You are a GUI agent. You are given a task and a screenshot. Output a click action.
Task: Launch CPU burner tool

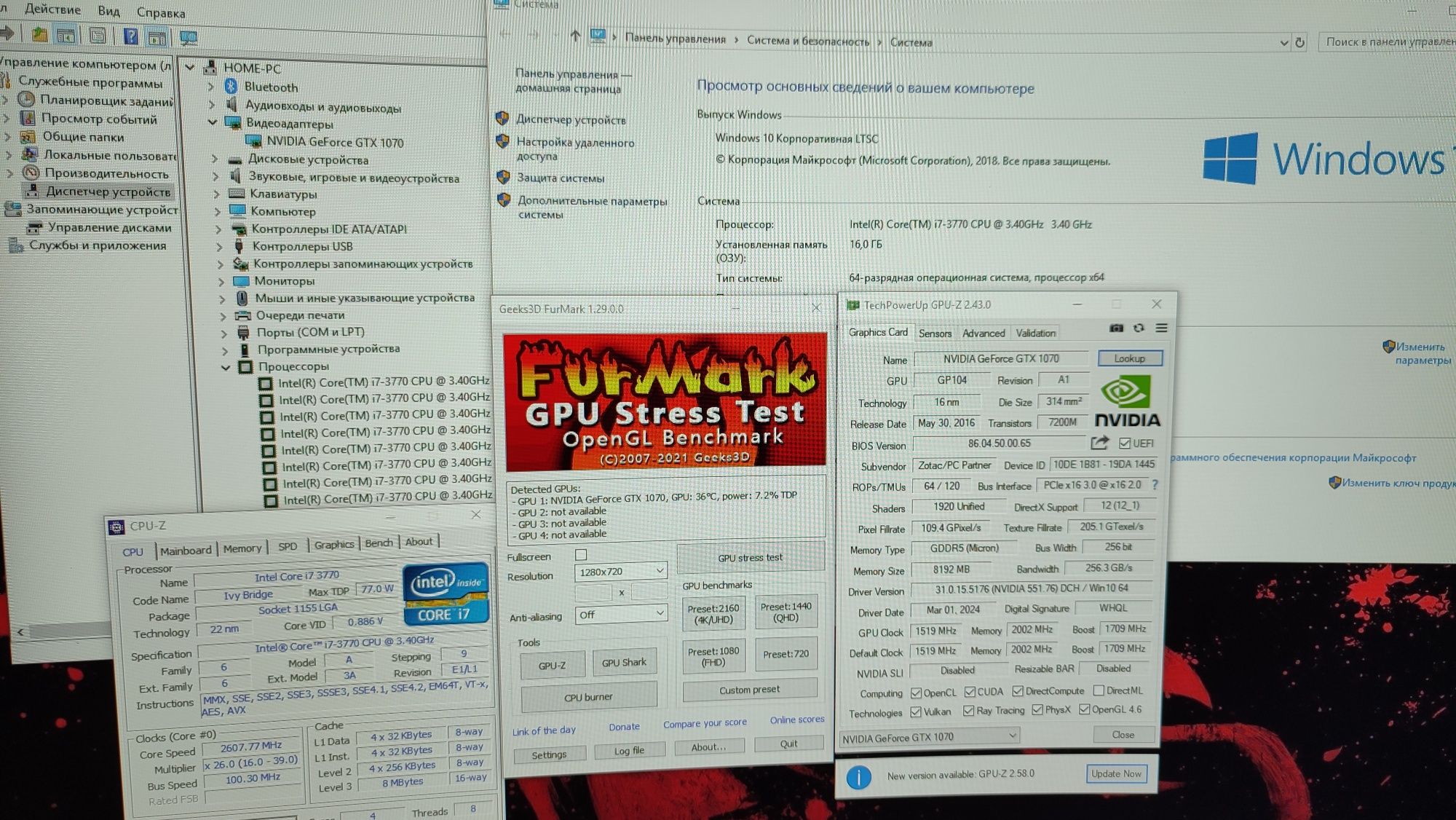point(588,697)
